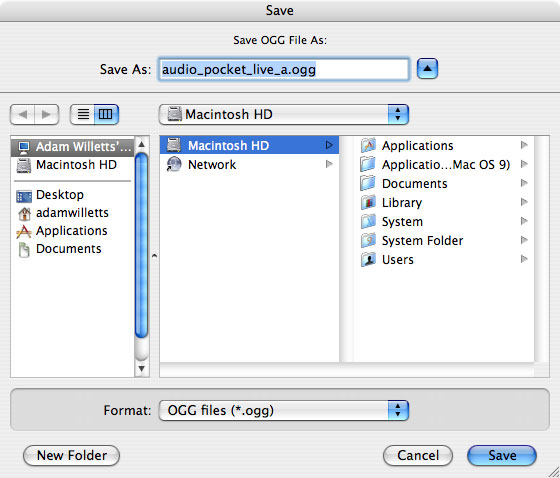
Task: Open Applications folder in second column
Action: click(x=444, y=145)
